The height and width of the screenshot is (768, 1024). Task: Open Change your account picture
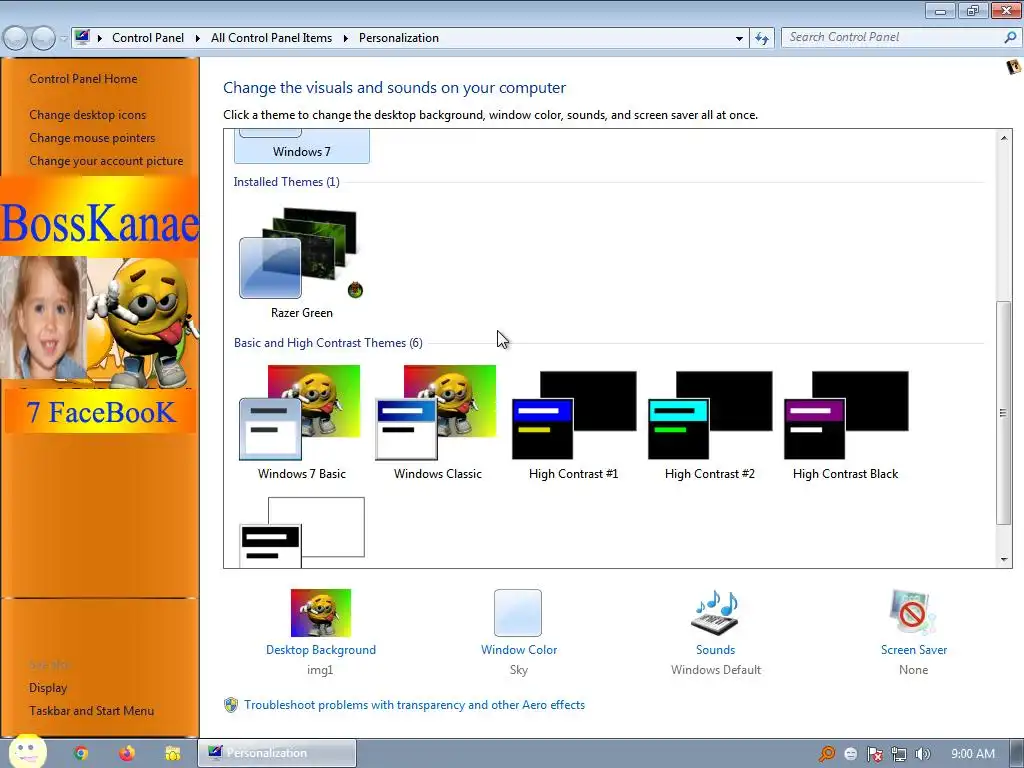click(x=106, y=161)
